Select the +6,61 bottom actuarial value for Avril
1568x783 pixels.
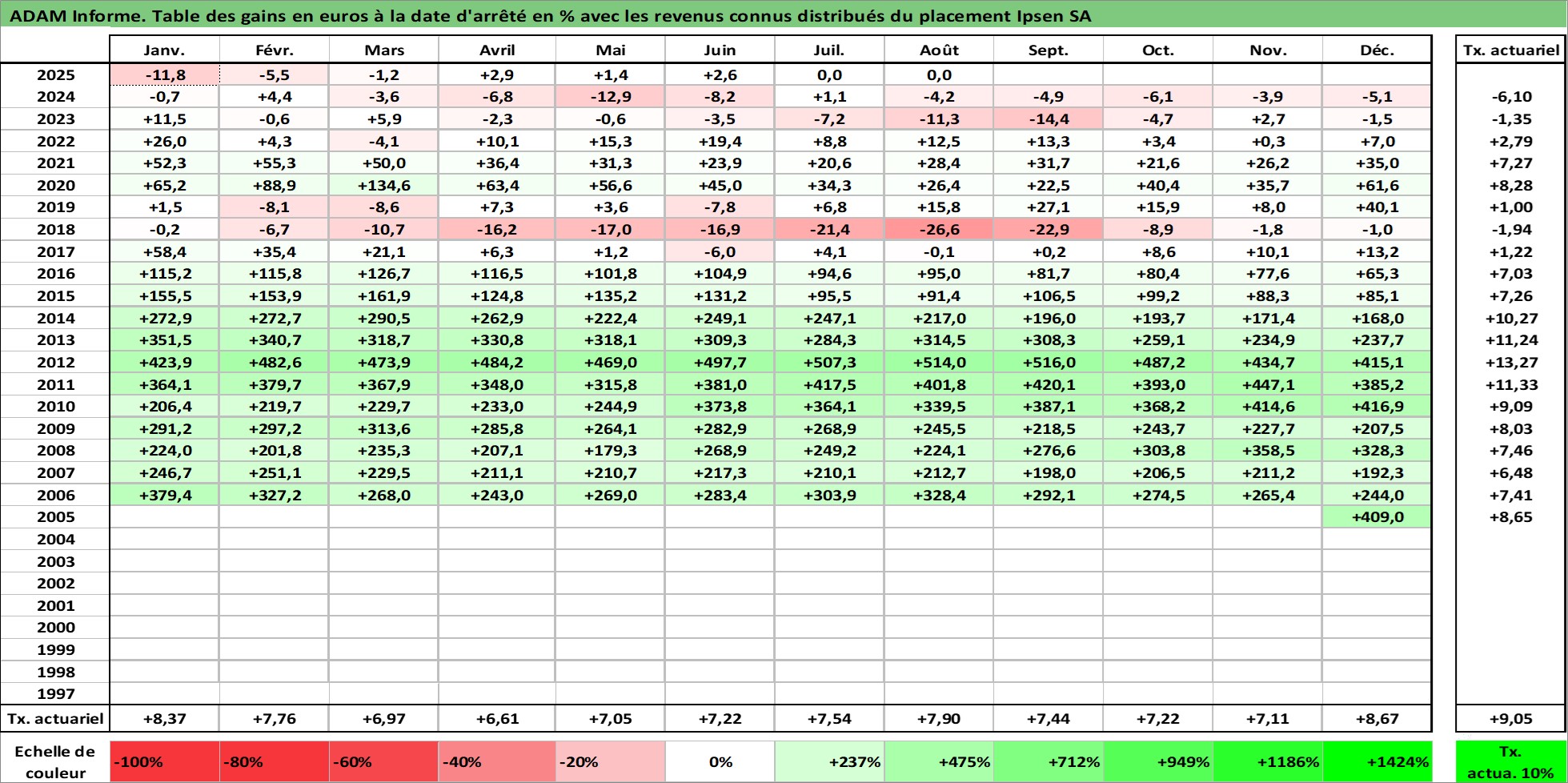click(x=496, y=718)
